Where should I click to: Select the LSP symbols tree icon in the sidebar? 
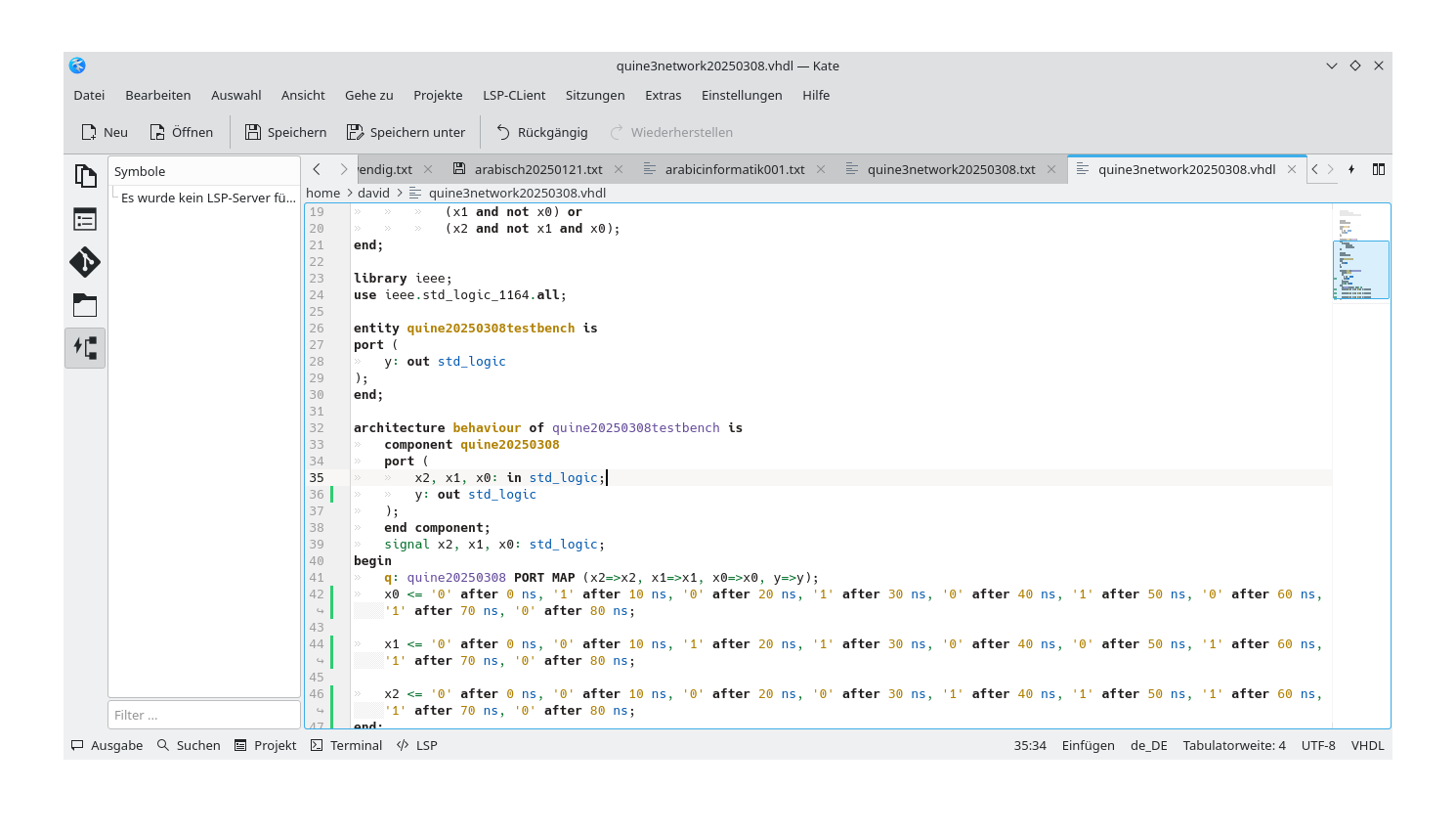(85, 347)
